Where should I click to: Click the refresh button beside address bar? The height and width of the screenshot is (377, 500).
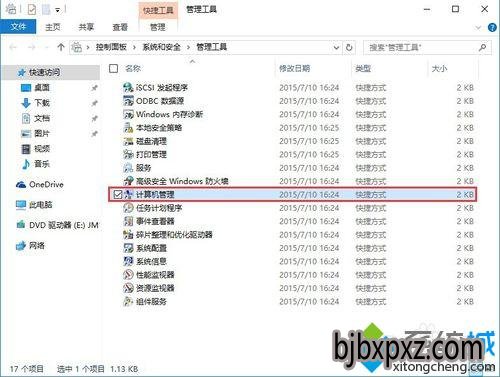[349, 47]
